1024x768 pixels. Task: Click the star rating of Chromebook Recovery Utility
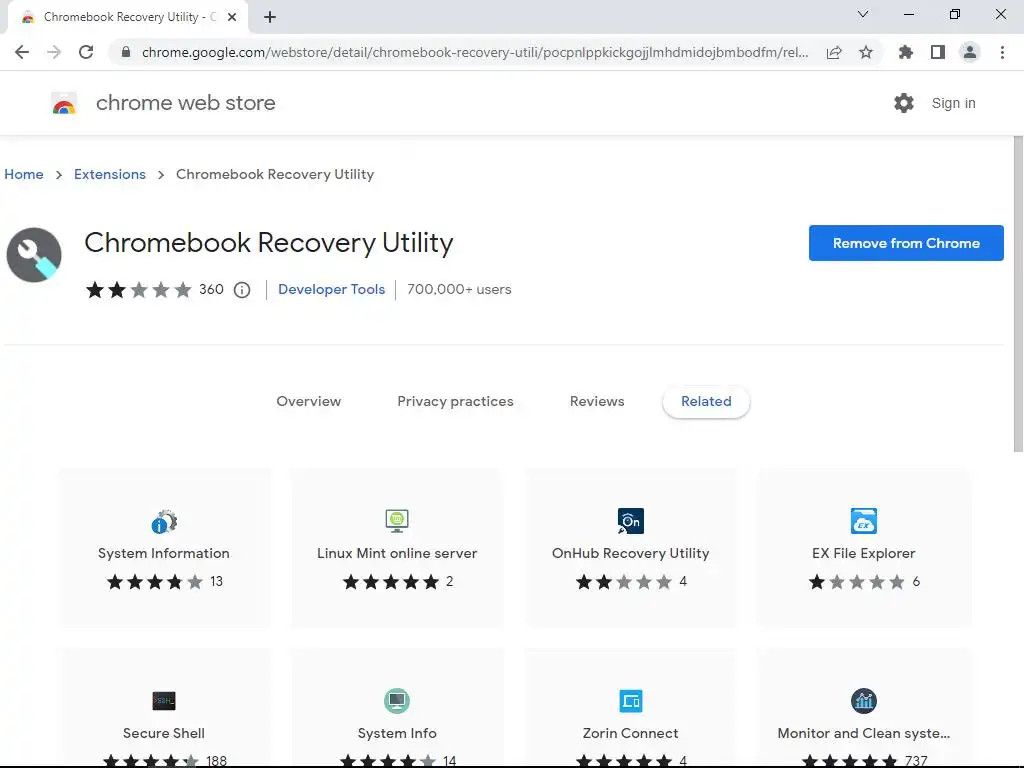pyautogui.click(x=138, y=289)
